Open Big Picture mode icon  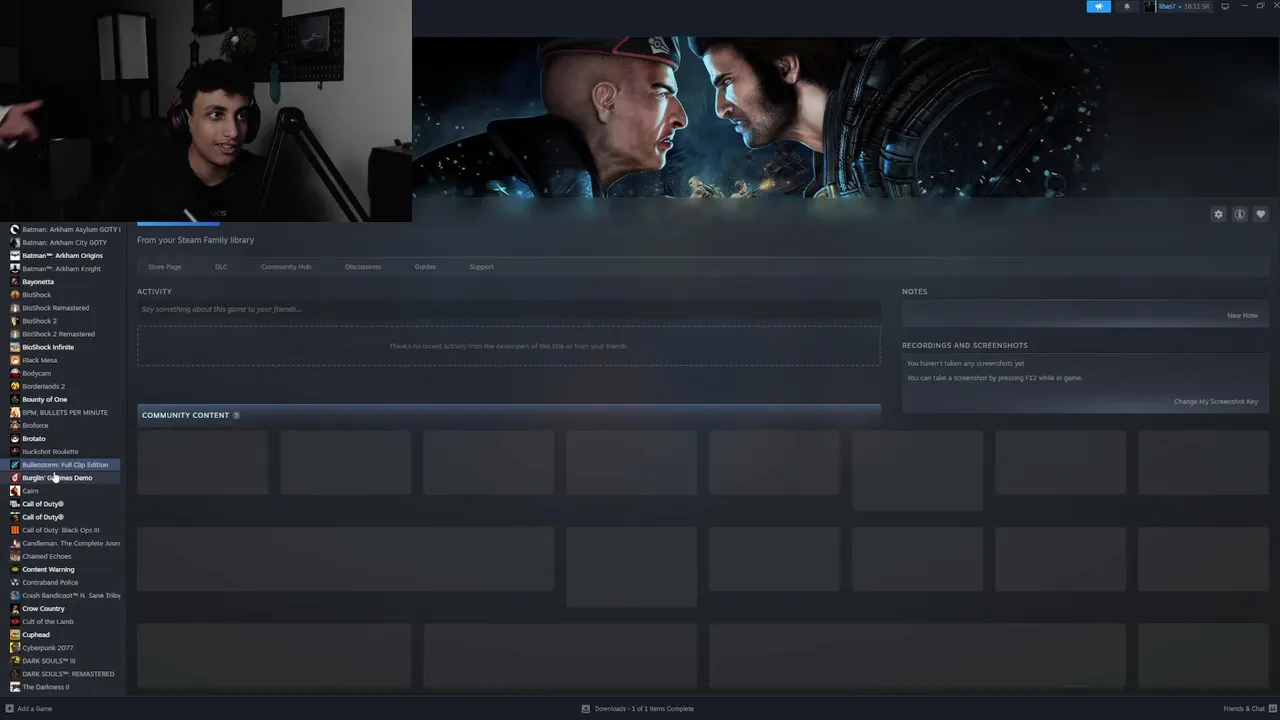click(x=1226, y=6)
